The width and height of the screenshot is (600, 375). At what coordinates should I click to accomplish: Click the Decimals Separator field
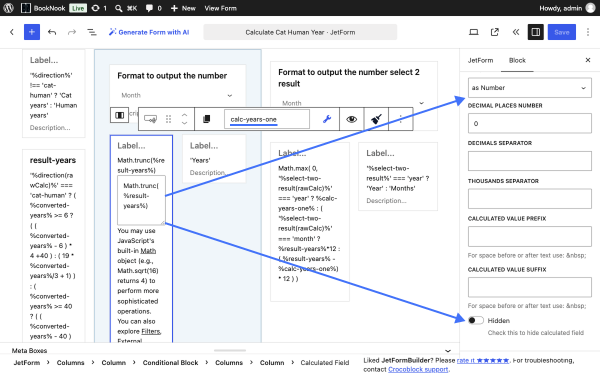click(530, 161)
